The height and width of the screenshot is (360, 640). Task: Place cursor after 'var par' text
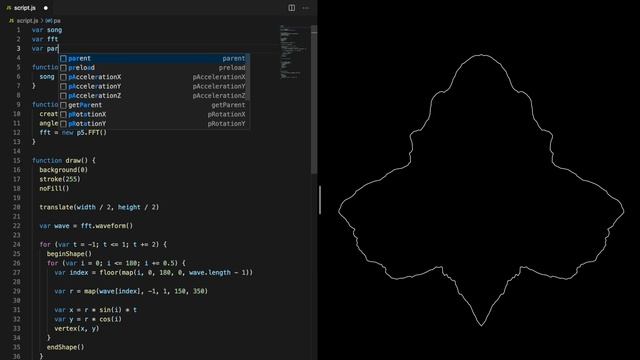[x=59, y=49]
